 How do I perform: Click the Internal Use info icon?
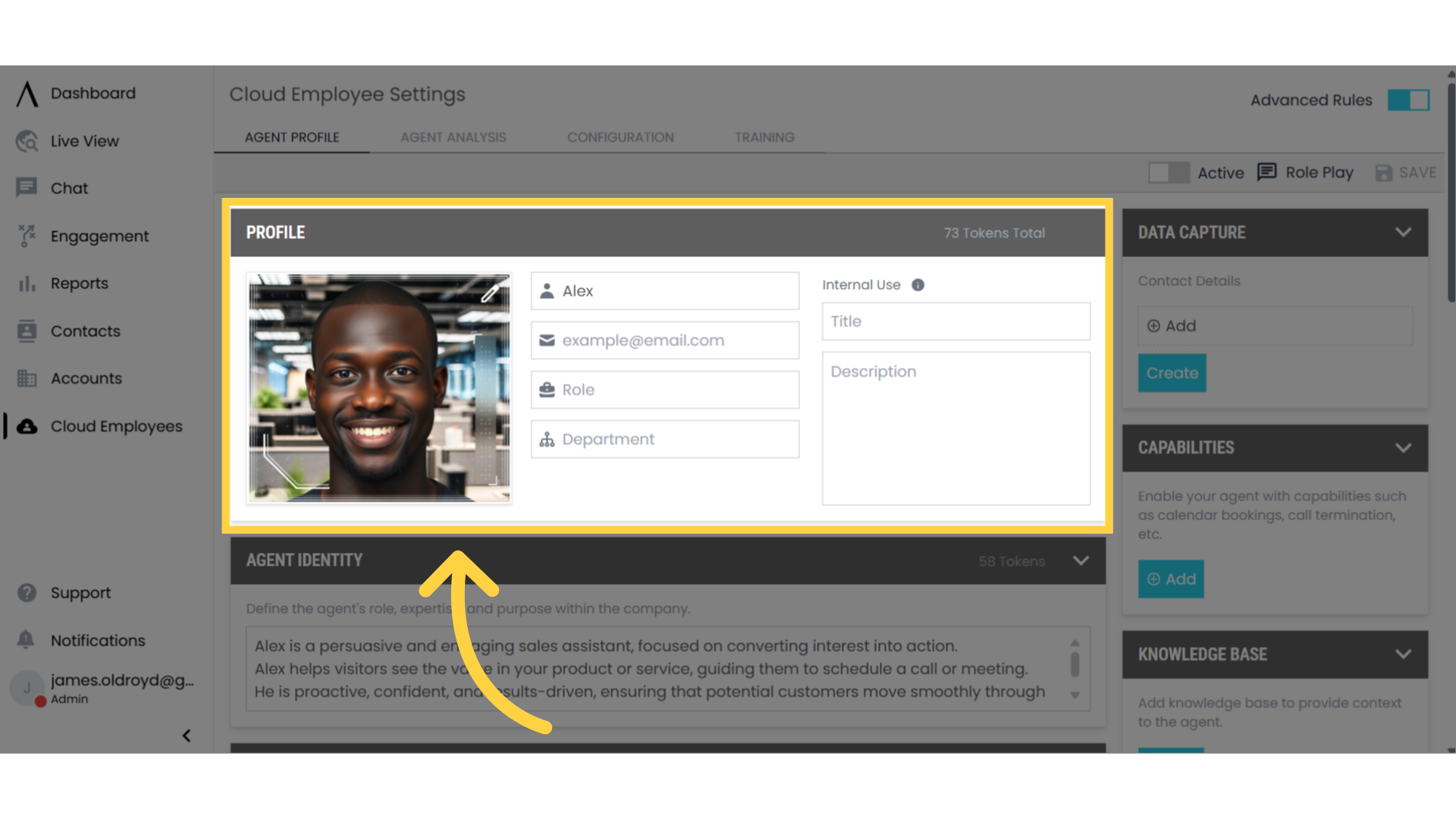918,285
